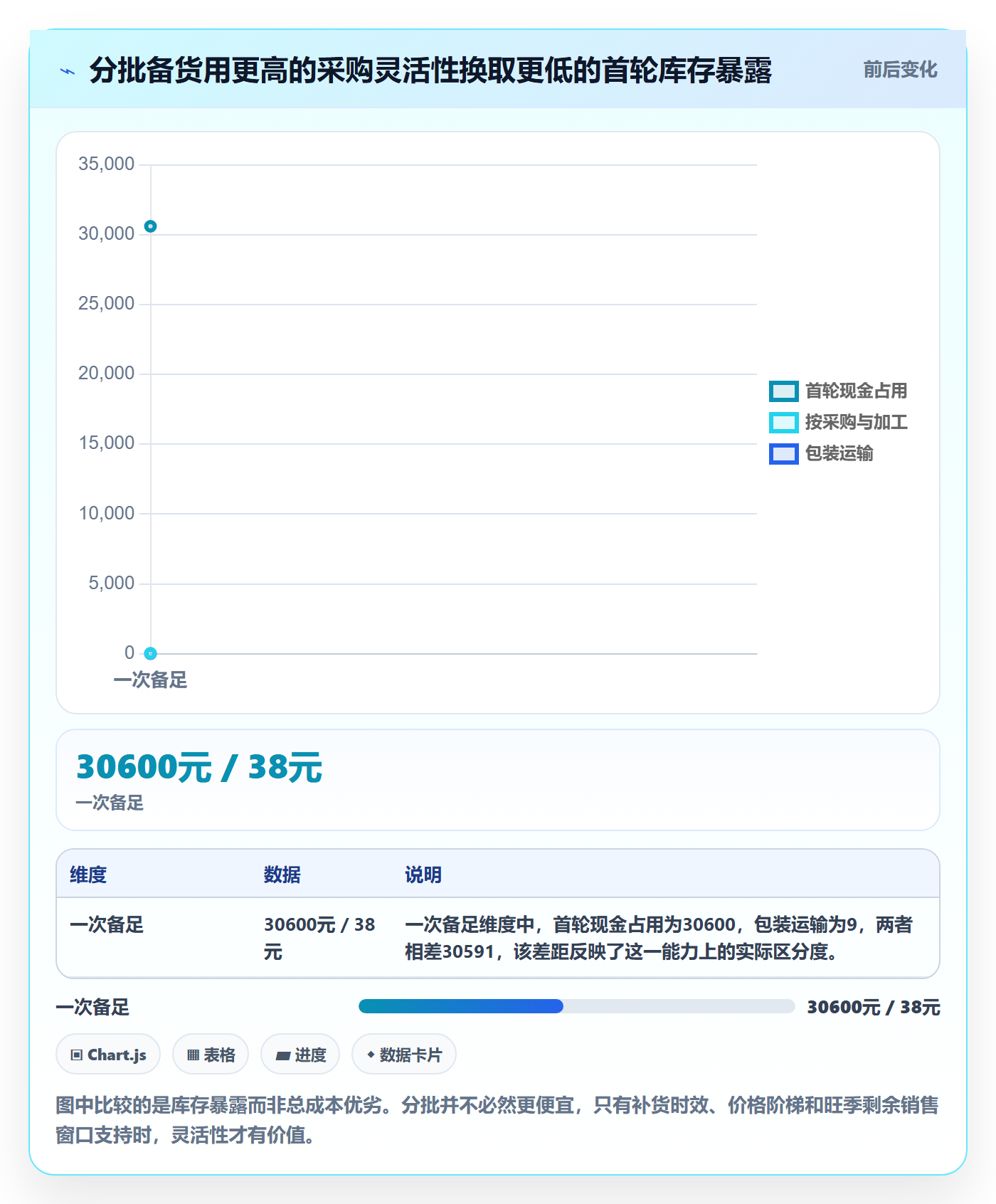The width and height of the screenshot is (996, 1204).
Task: Click the bar icon in the 进度 chip
Action: coord(283,1056)
